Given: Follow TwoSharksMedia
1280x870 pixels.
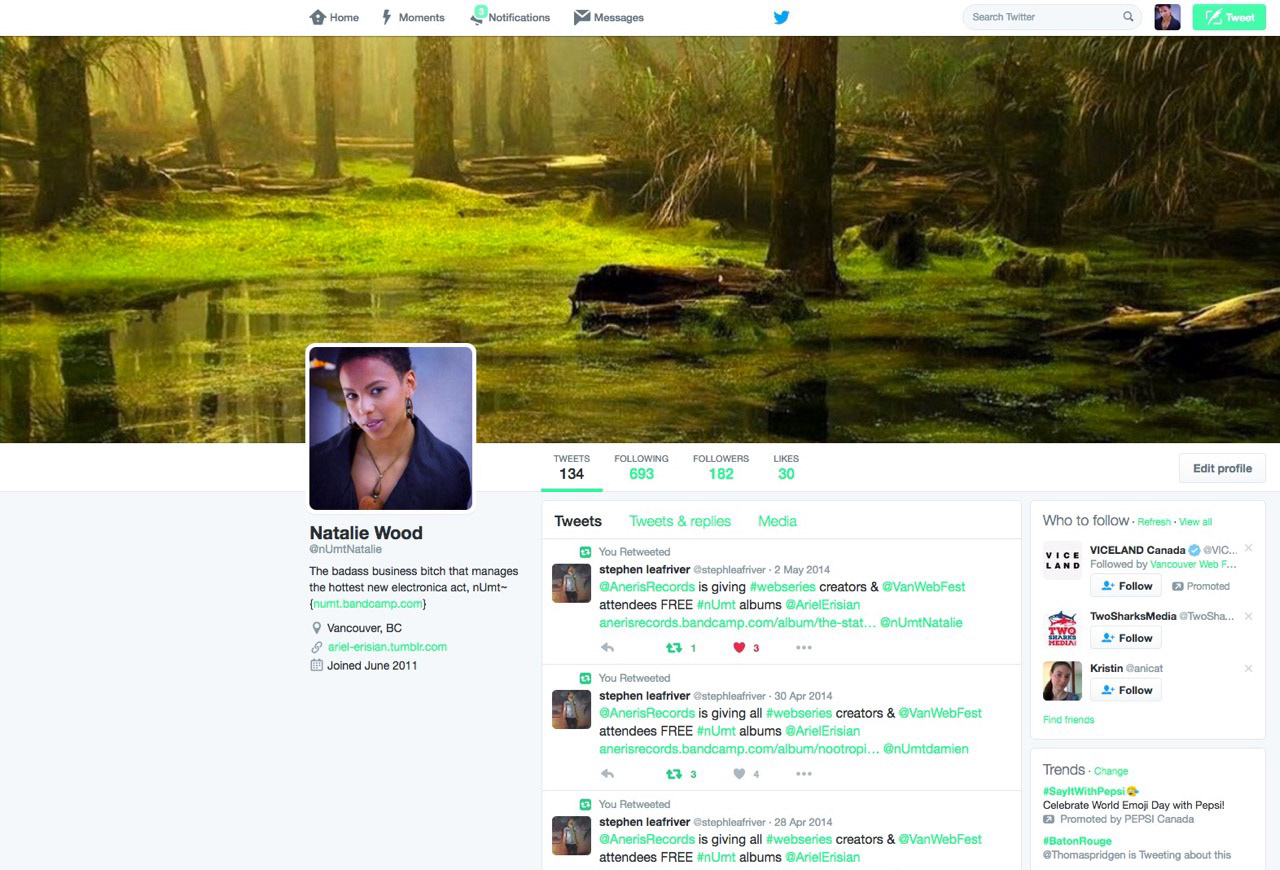Looking at the screenshot, I should 1126,638.
